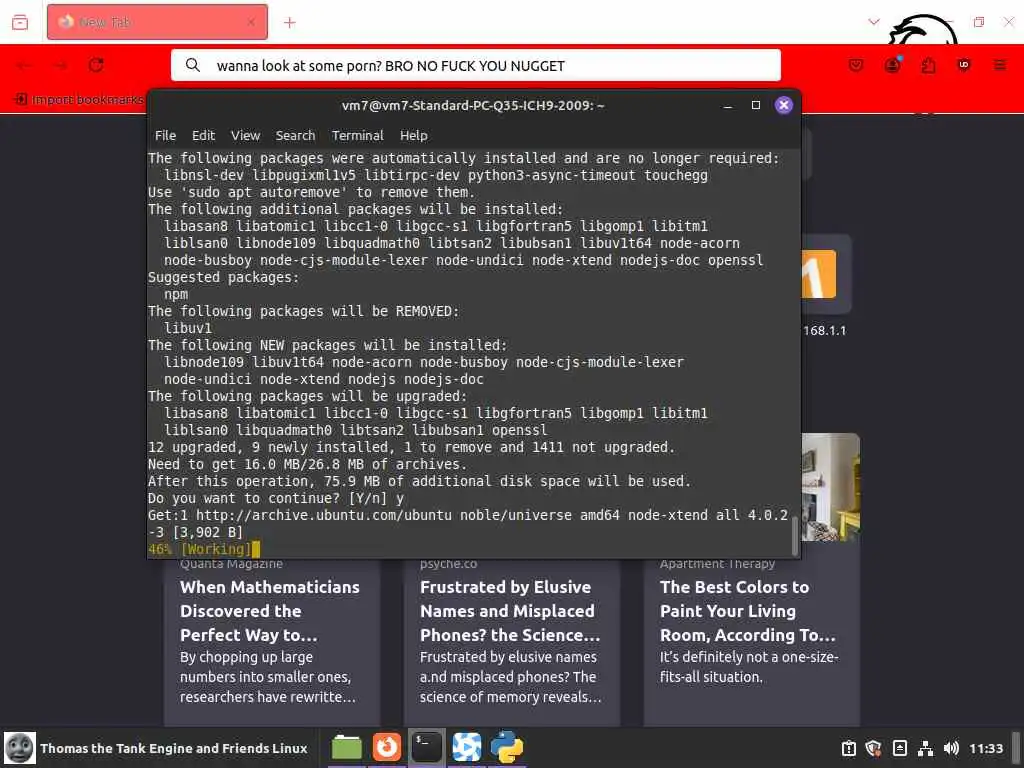Open Thomas the Tank Engine Linux menu
1024x768 pixels.
pos(155,748)
